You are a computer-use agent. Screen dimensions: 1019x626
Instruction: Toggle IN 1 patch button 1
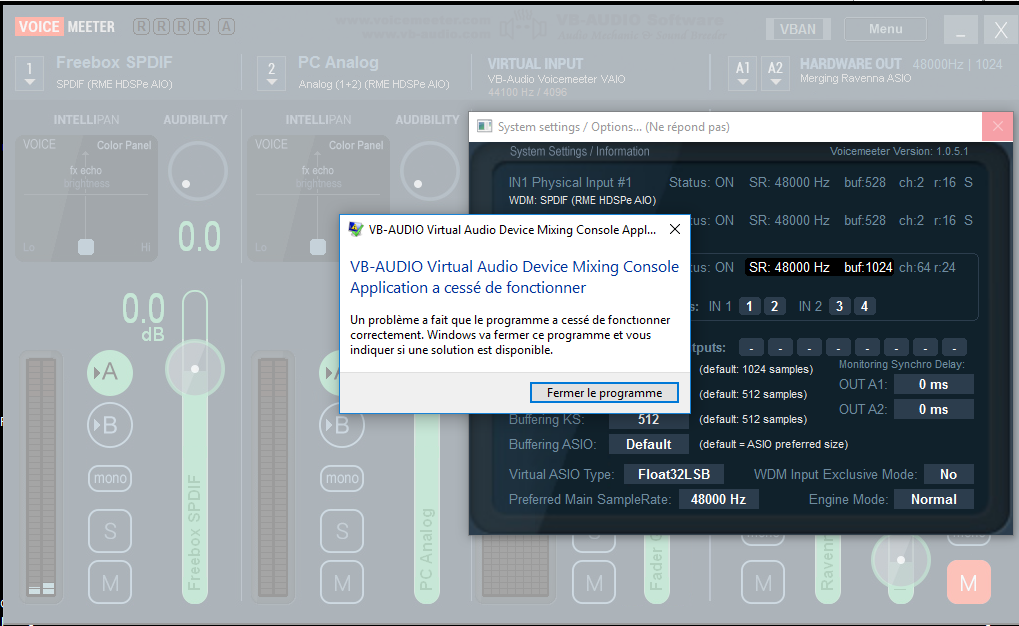tap(749, 306)
